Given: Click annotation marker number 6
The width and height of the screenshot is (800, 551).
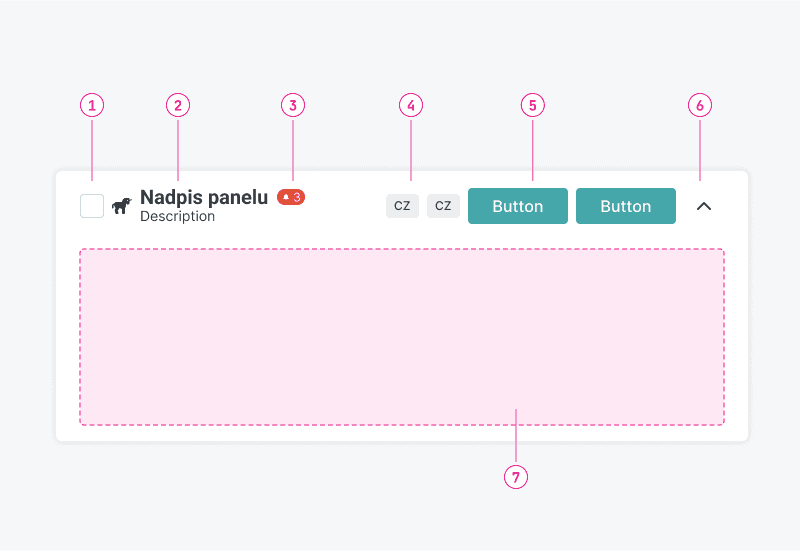Looking at the screenshot, I should coord(700,105).
